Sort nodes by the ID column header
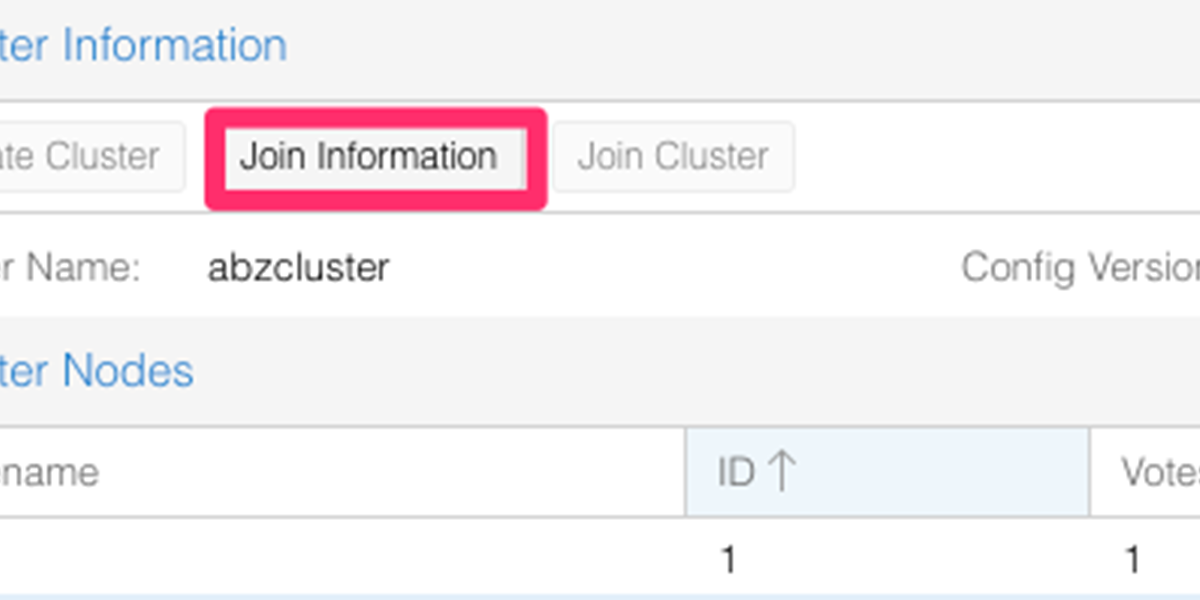 (x=735, y=472)
